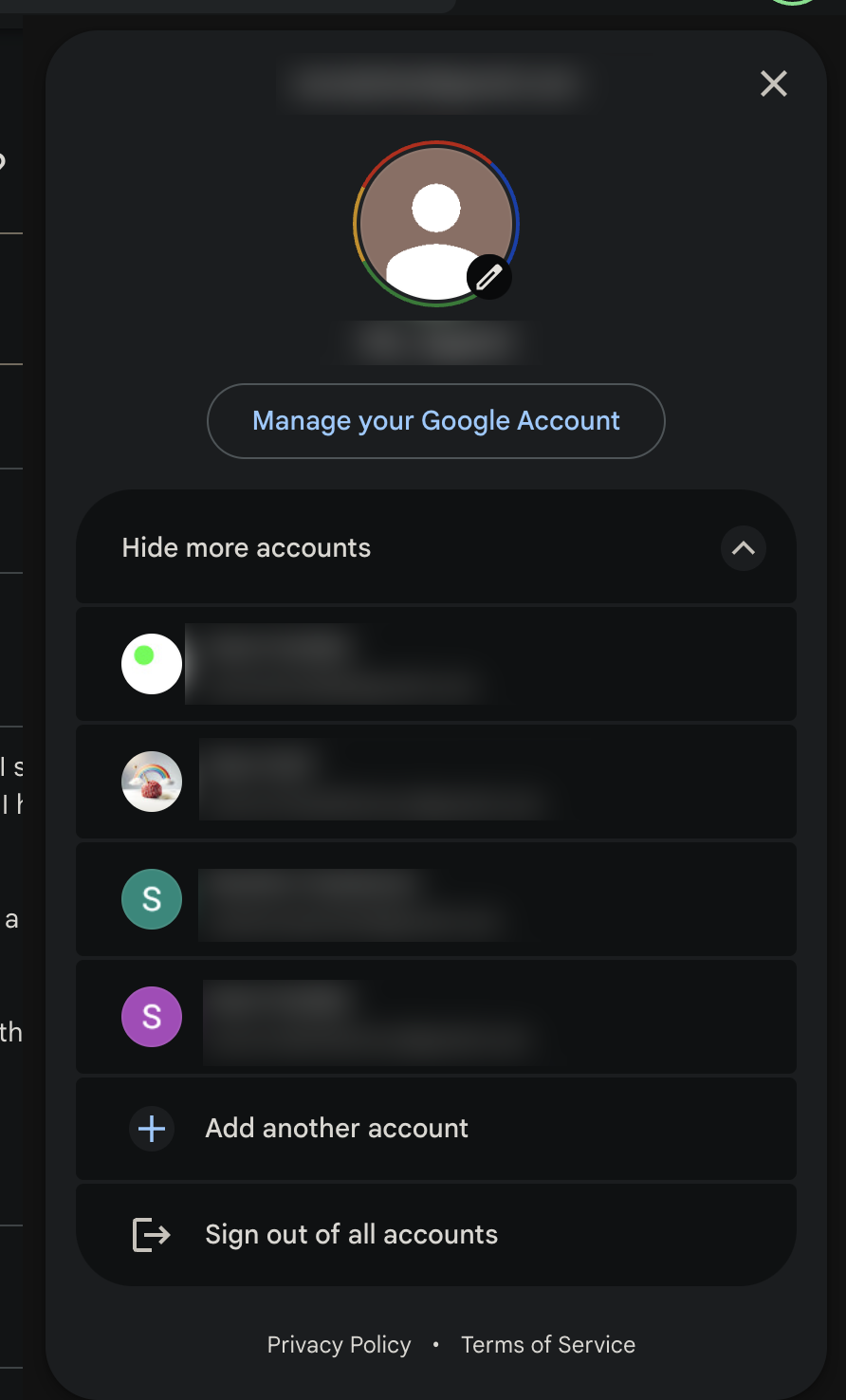Click Add another account text

337,1129
